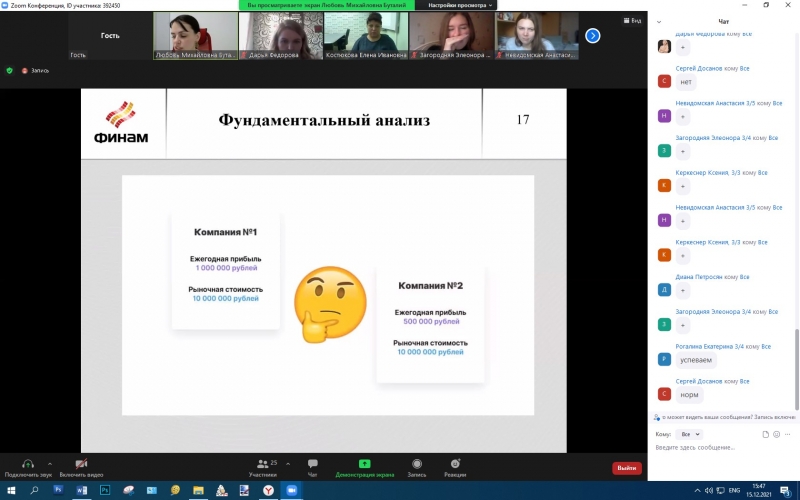Viewport: 800px width, 500px height.
Task: Open the notification center icon
Action: point(785,490)
